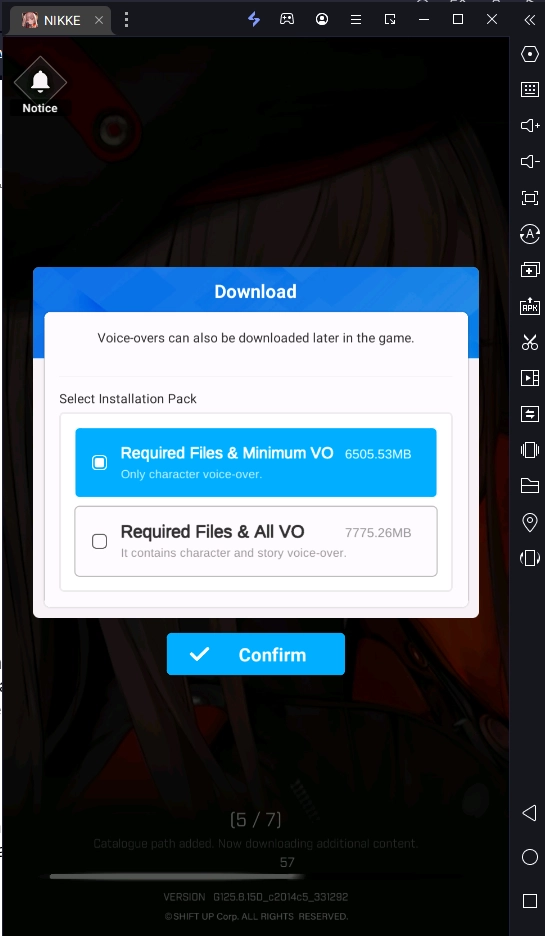This screenshot has width=545, height=936.
Task: Open the user account profile icon
Action: 322,19
